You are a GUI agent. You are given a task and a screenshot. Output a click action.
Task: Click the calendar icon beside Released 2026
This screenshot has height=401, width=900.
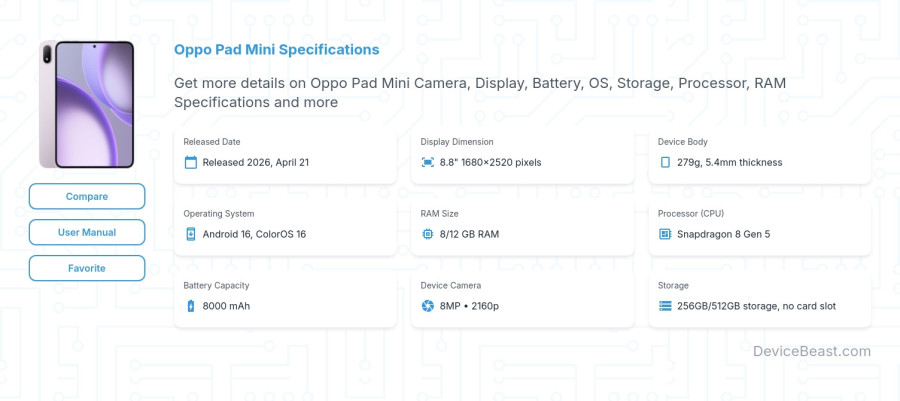click(x=191, y=162)
